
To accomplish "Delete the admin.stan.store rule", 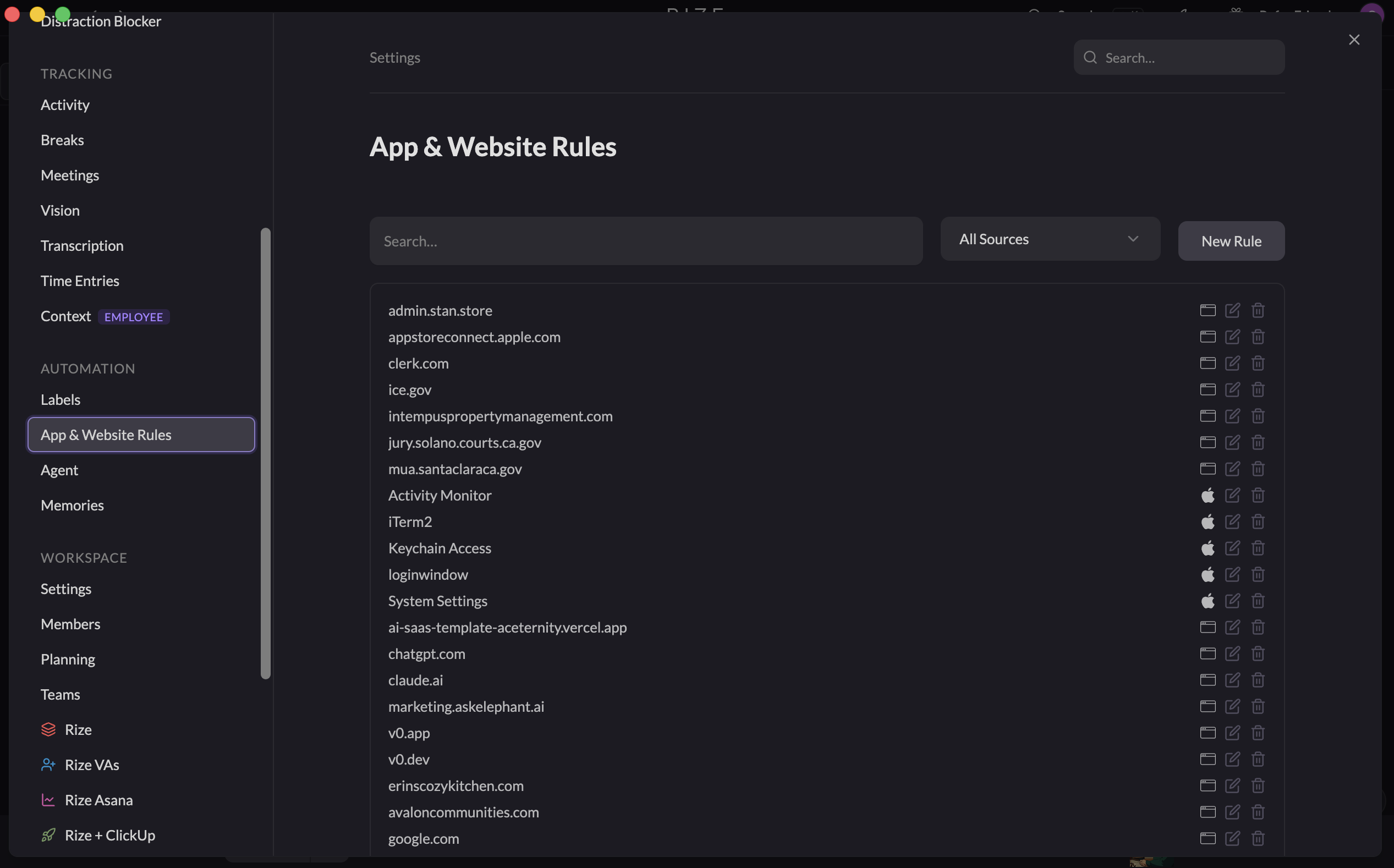I will [1258, 311].
